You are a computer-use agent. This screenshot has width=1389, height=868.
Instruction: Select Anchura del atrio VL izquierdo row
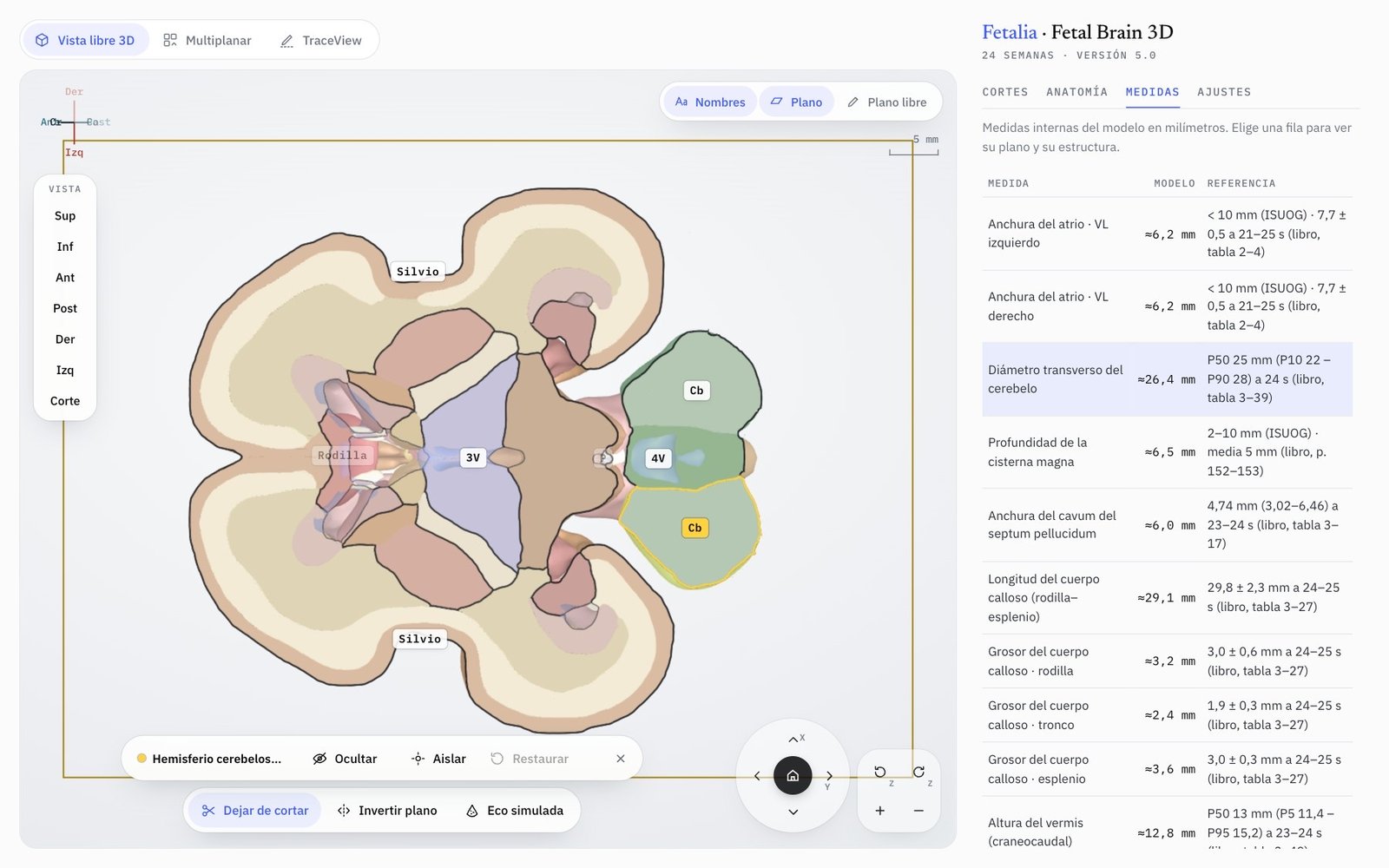(1168, 233)
